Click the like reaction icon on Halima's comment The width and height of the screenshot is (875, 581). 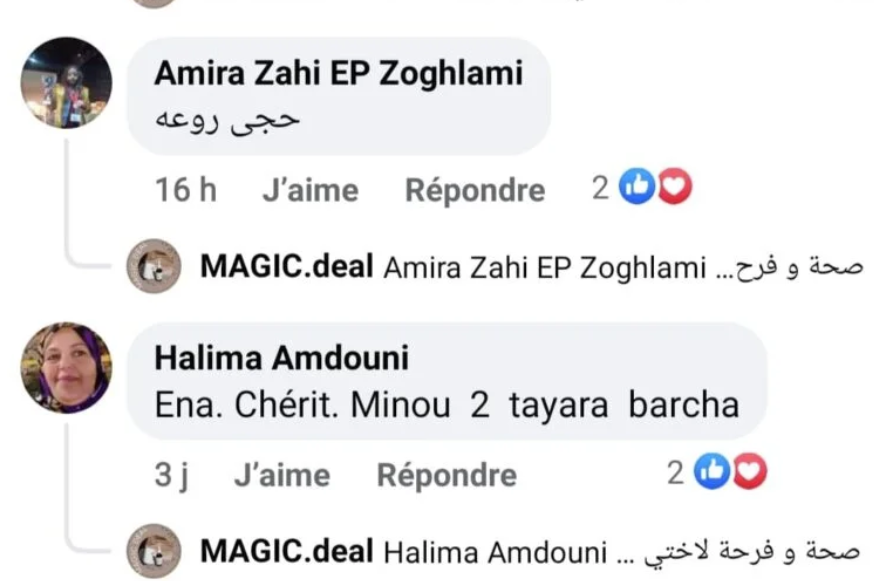[712, 472]
